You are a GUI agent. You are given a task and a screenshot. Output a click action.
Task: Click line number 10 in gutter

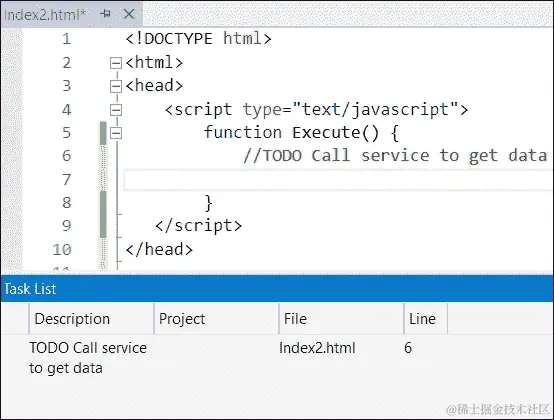[x=62, y=250]
